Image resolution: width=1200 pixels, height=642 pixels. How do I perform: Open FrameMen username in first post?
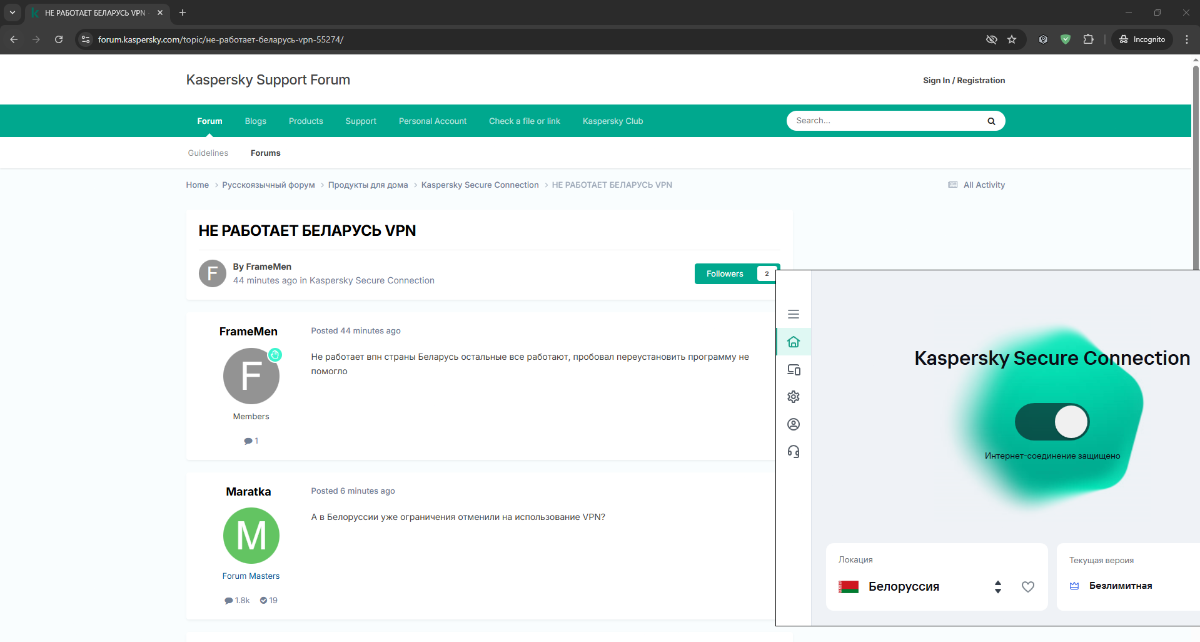point(249,331)
